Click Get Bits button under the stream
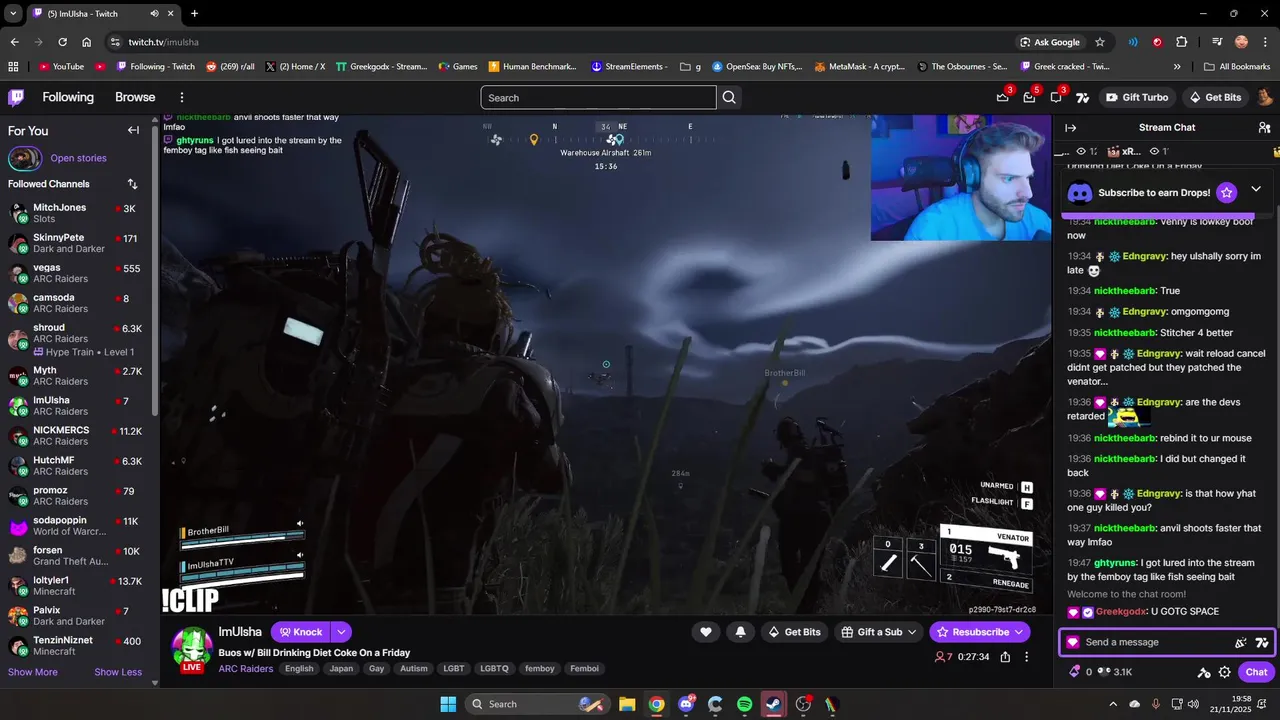This screenshot has width=1280, height=720. pos(793,632)
